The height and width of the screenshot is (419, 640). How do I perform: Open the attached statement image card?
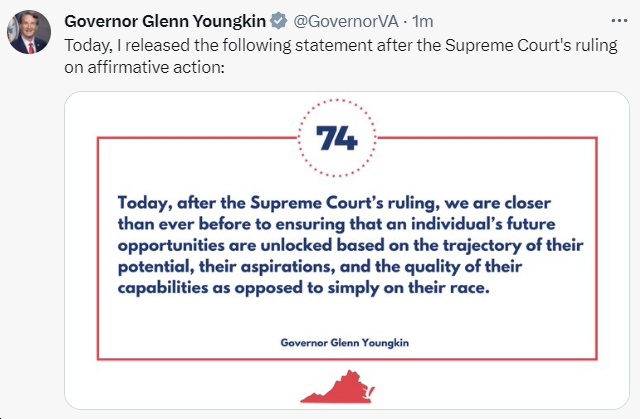point(347,250)
